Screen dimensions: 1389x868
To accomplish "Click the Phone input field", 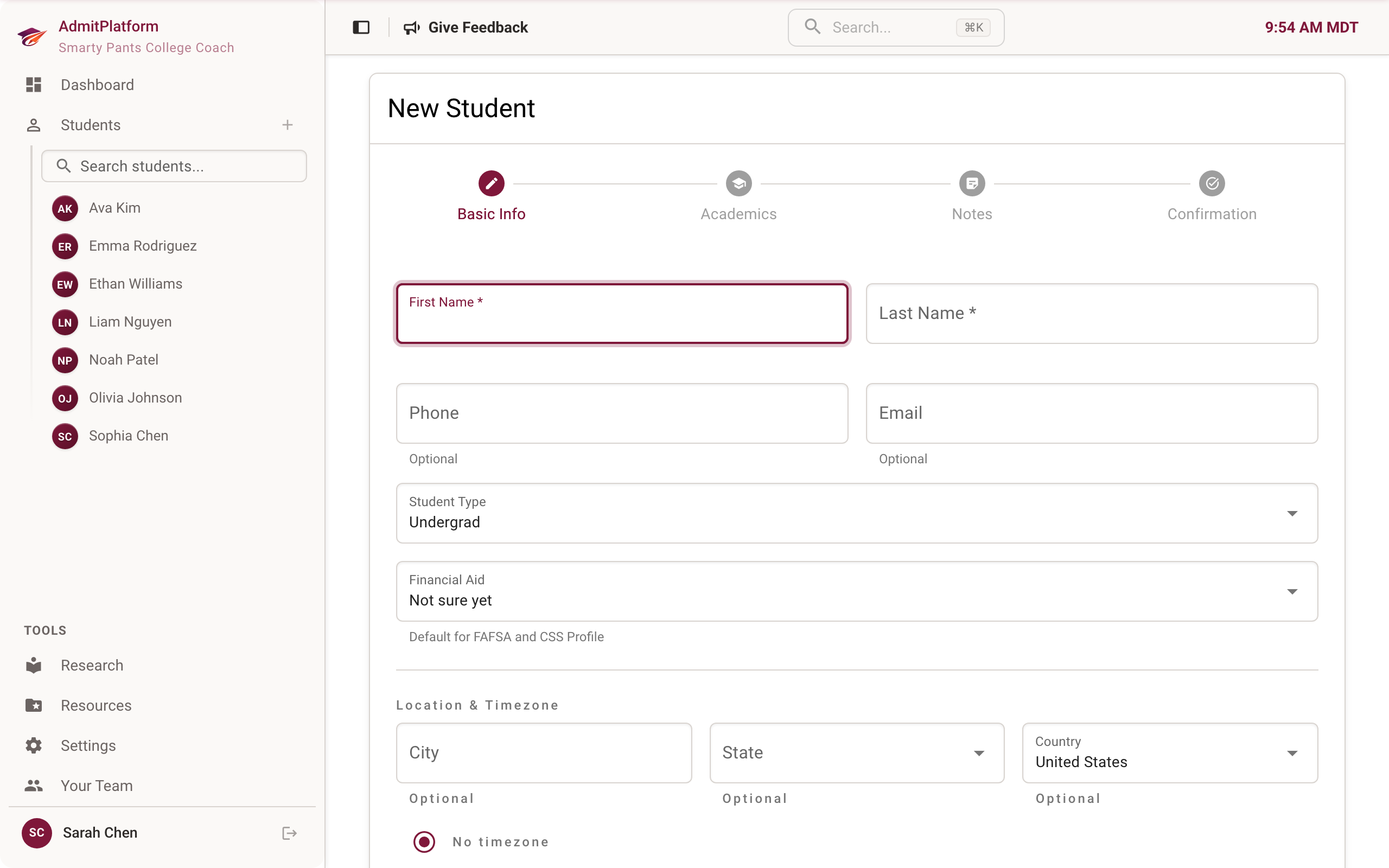I will pos(622,413).
